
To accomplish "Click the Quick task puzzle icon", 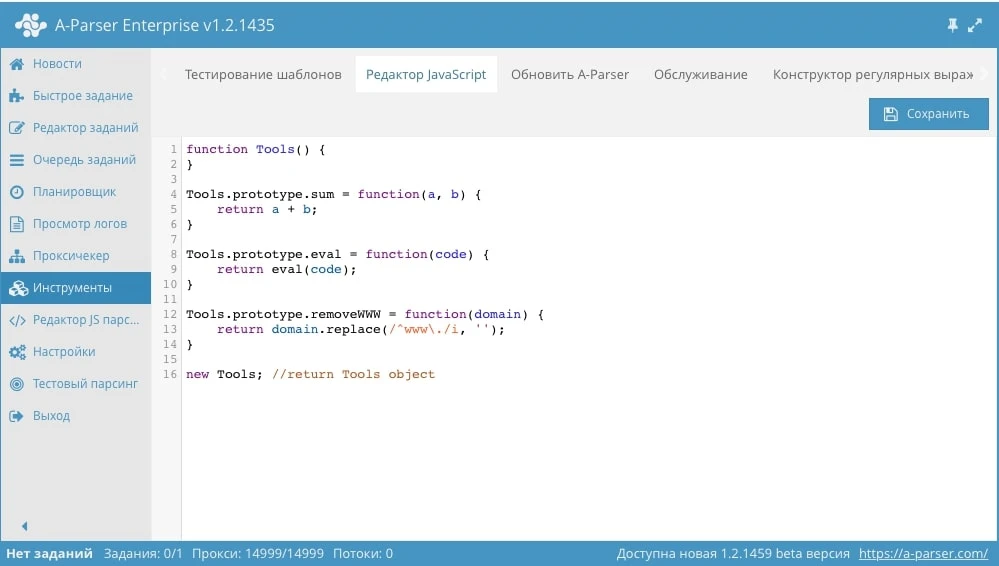I will pos(16,96).
